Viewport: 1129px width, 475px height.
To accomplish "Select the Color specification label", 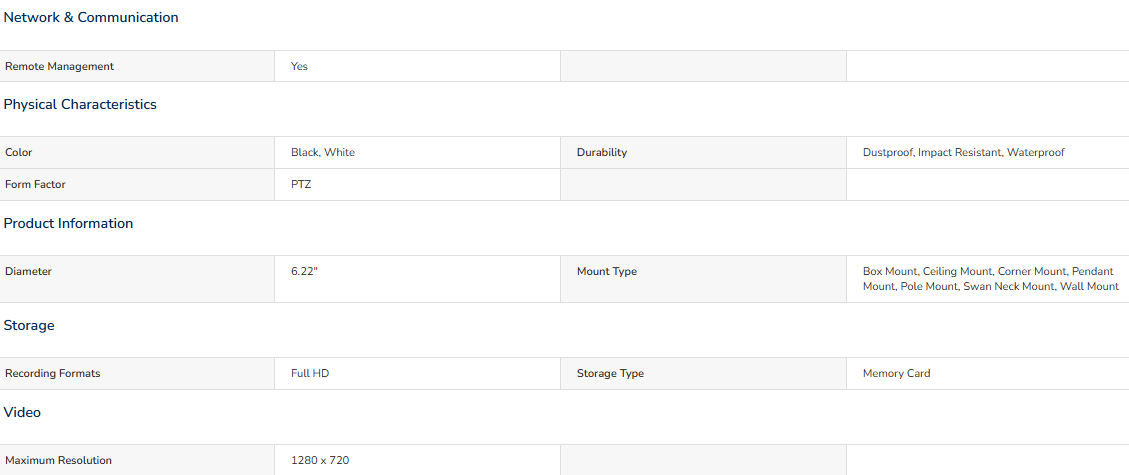I will pos(19,153).
